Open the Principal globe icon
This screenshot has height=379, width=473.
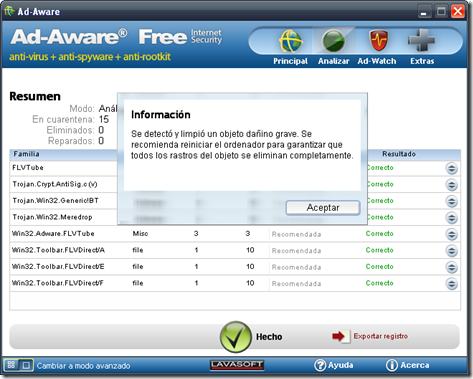[x=291, y=41]
